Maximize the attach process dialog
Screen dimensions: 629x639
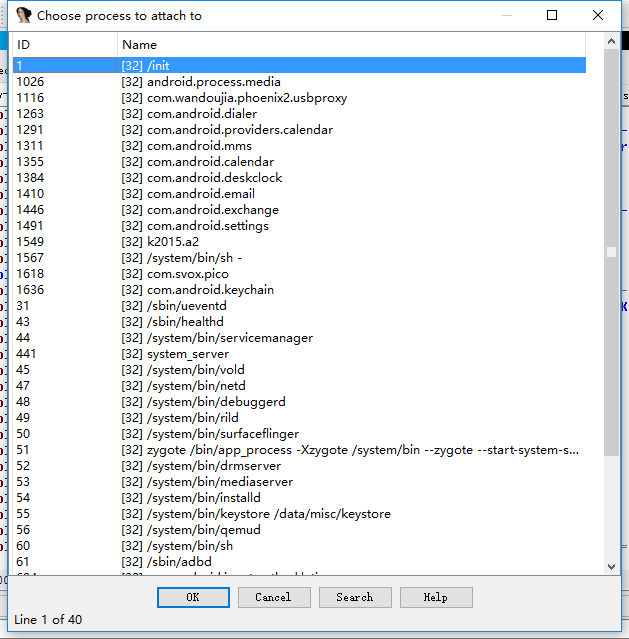[x=552, y=15]
